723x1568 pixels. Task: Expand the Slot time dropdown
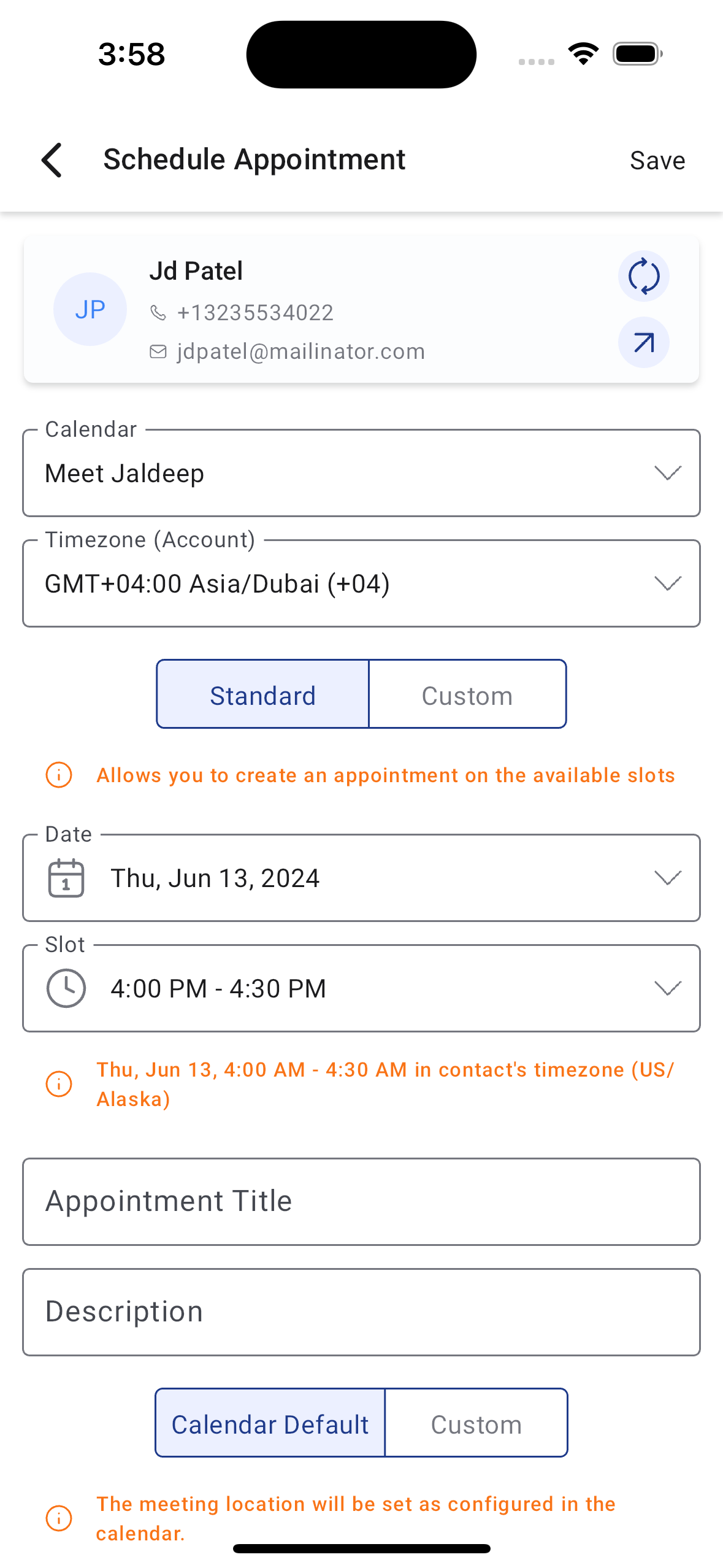click(x=361, y=988)
